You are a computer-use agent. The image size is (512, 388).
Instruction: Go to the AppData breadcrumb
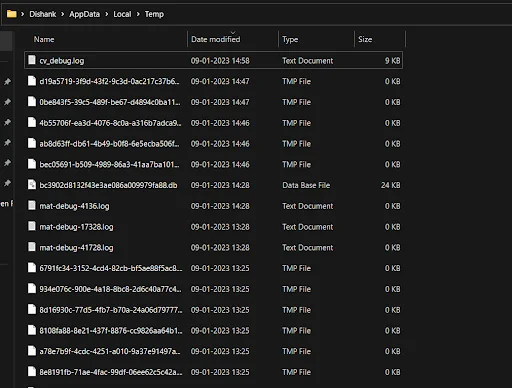[84, 14]
